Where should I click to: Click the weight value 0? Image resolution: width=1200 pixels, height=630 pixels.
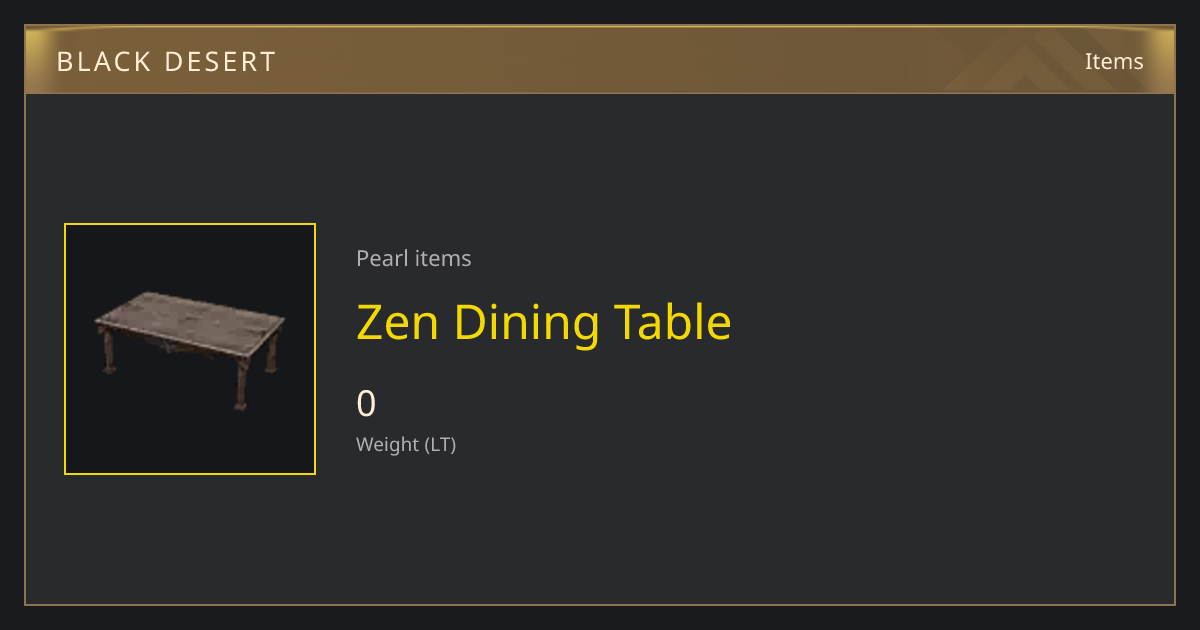[x=366, y=404]
